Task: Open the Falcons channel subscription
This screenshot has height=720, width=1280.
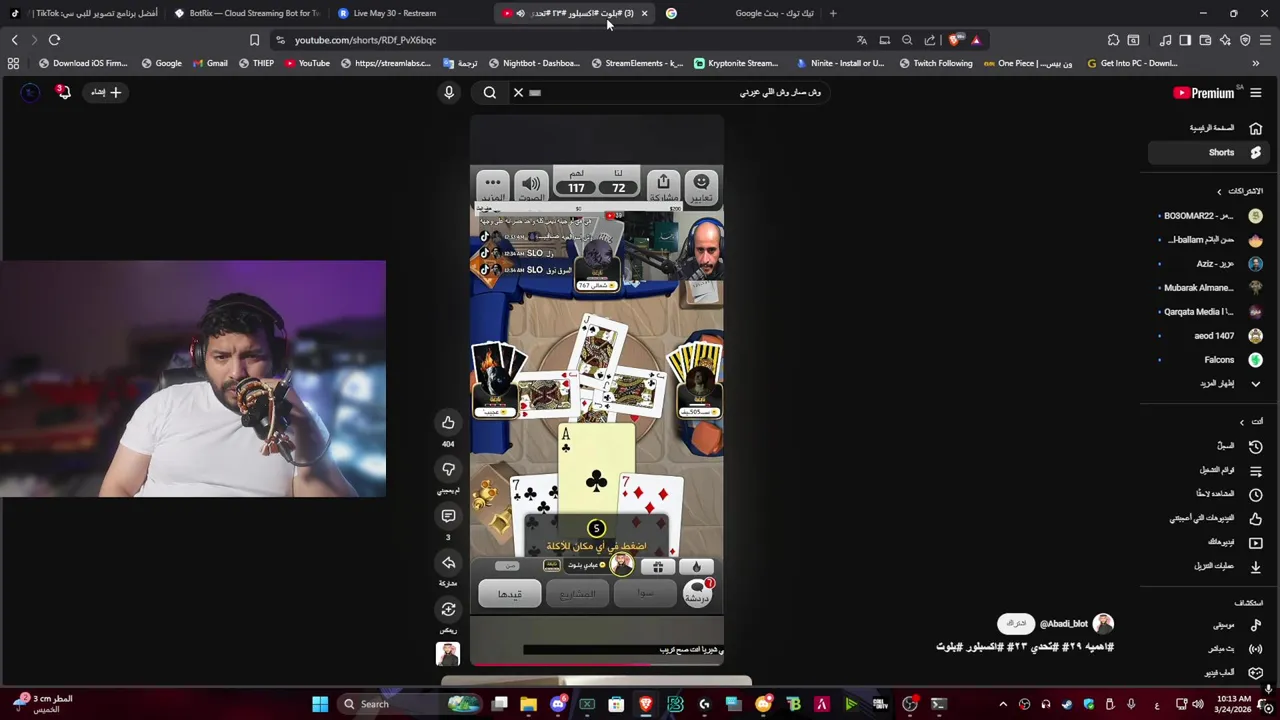Action: [1208, 360]
